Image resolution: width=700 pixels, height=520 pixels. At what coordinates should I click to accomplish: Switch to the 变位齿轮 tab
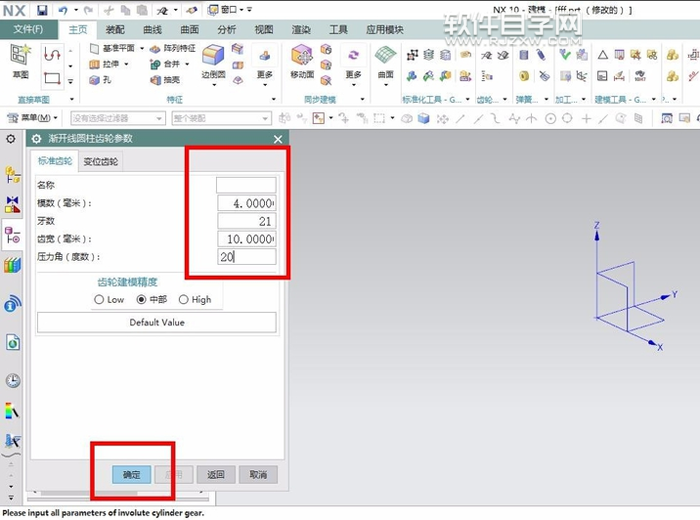100,161
